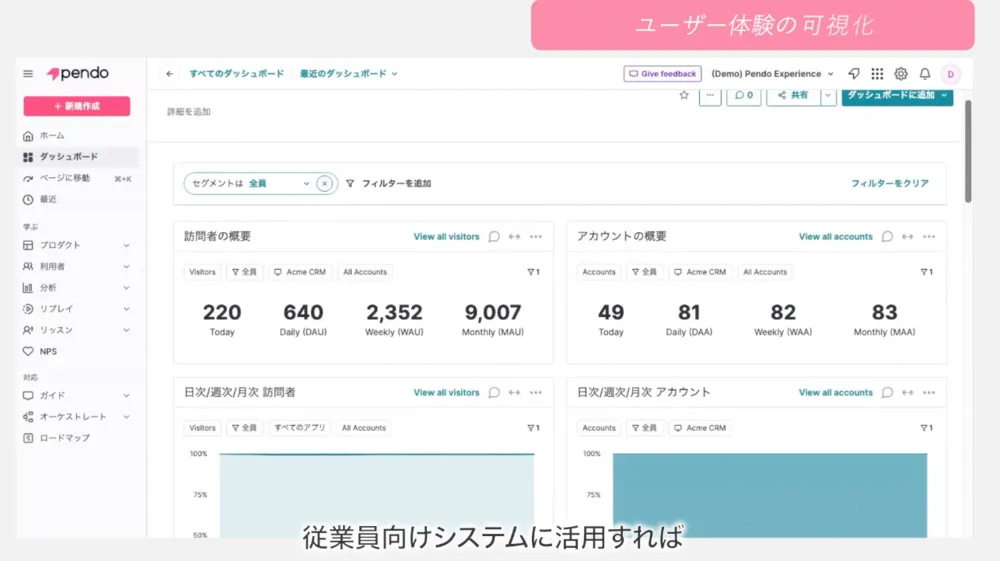Viewport: 1000px width, 561px height.
Task: Open ロードマップ in sidebar
Action: 77,438
